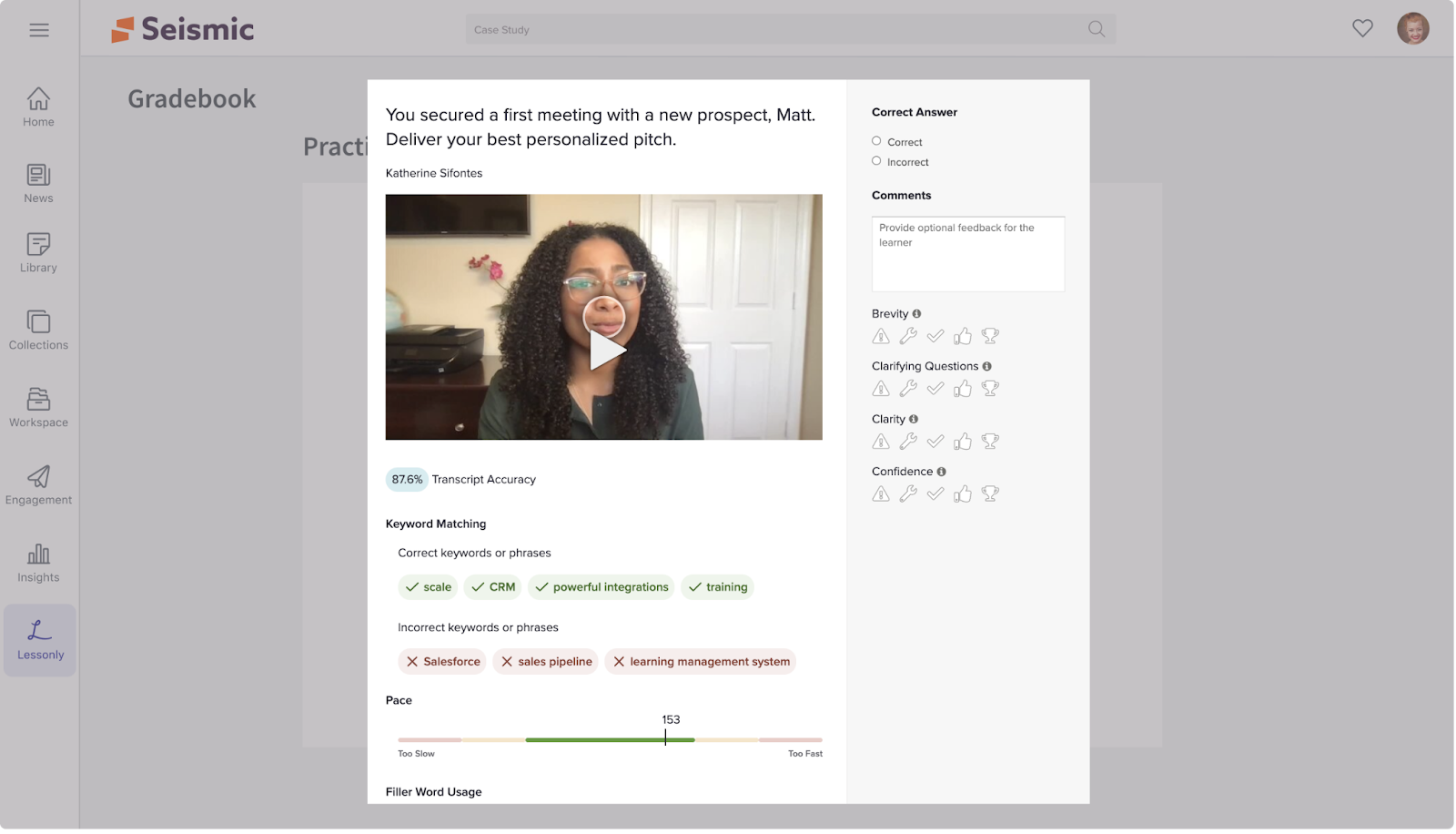Rate Confidence with checkmark icon
1456x834 pixels.
tap(936, 494)
